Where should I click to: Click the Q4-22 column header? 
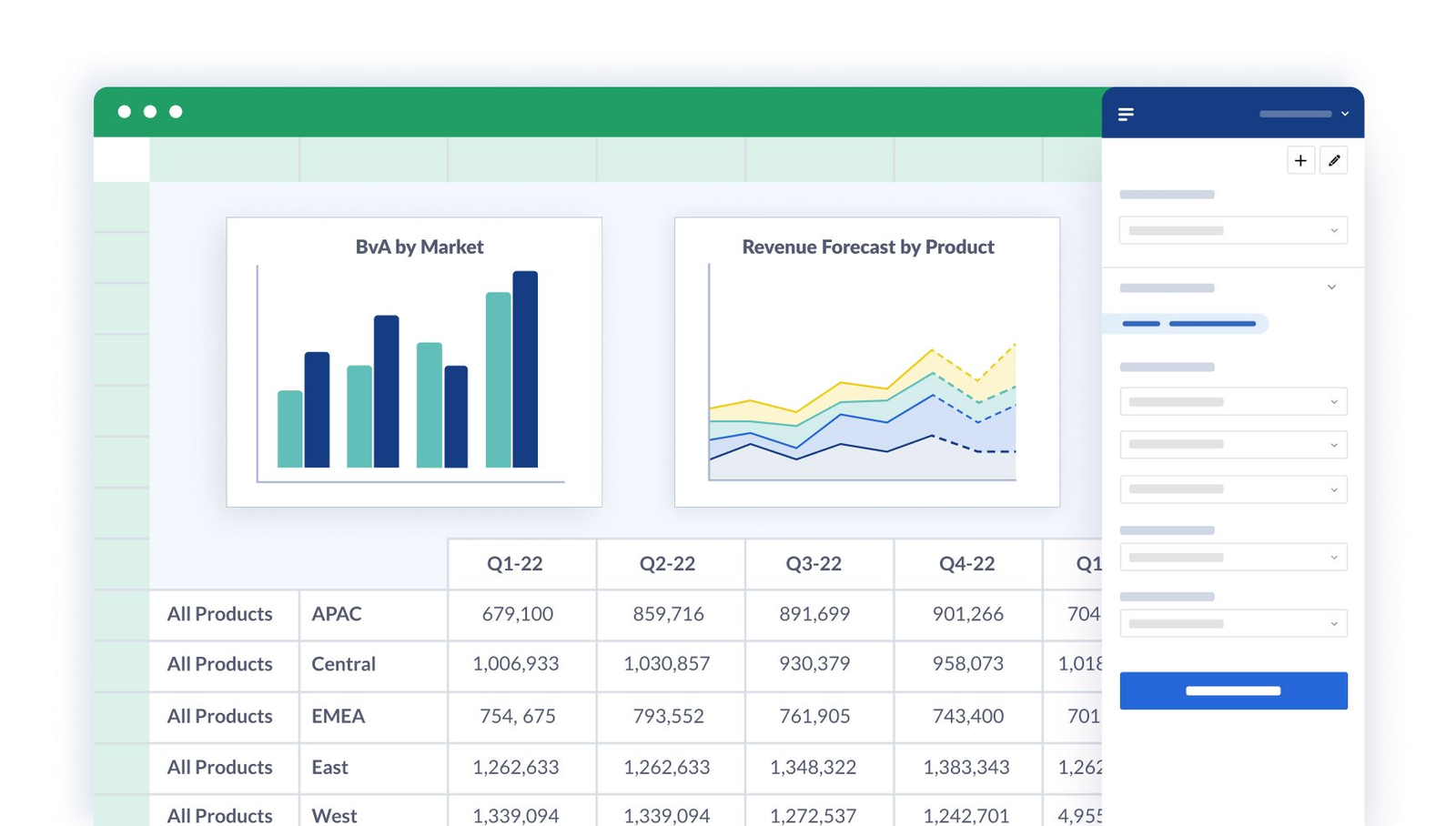(966, 564)
